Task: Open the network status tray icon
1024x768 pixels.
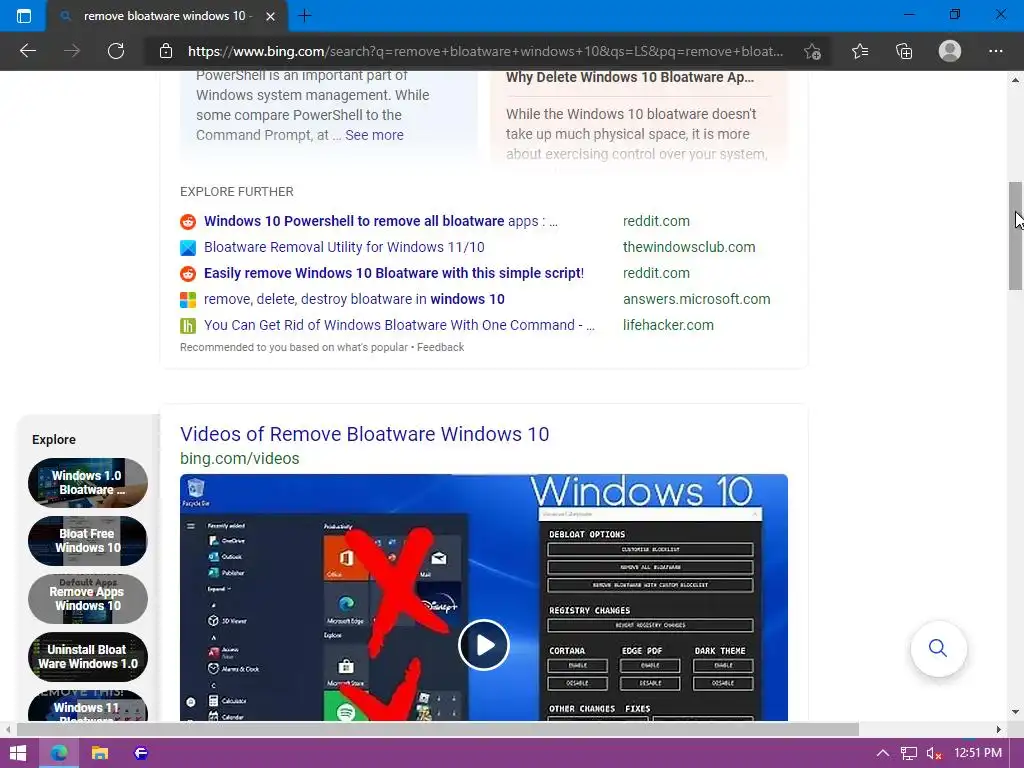Action: click(908, 753)
